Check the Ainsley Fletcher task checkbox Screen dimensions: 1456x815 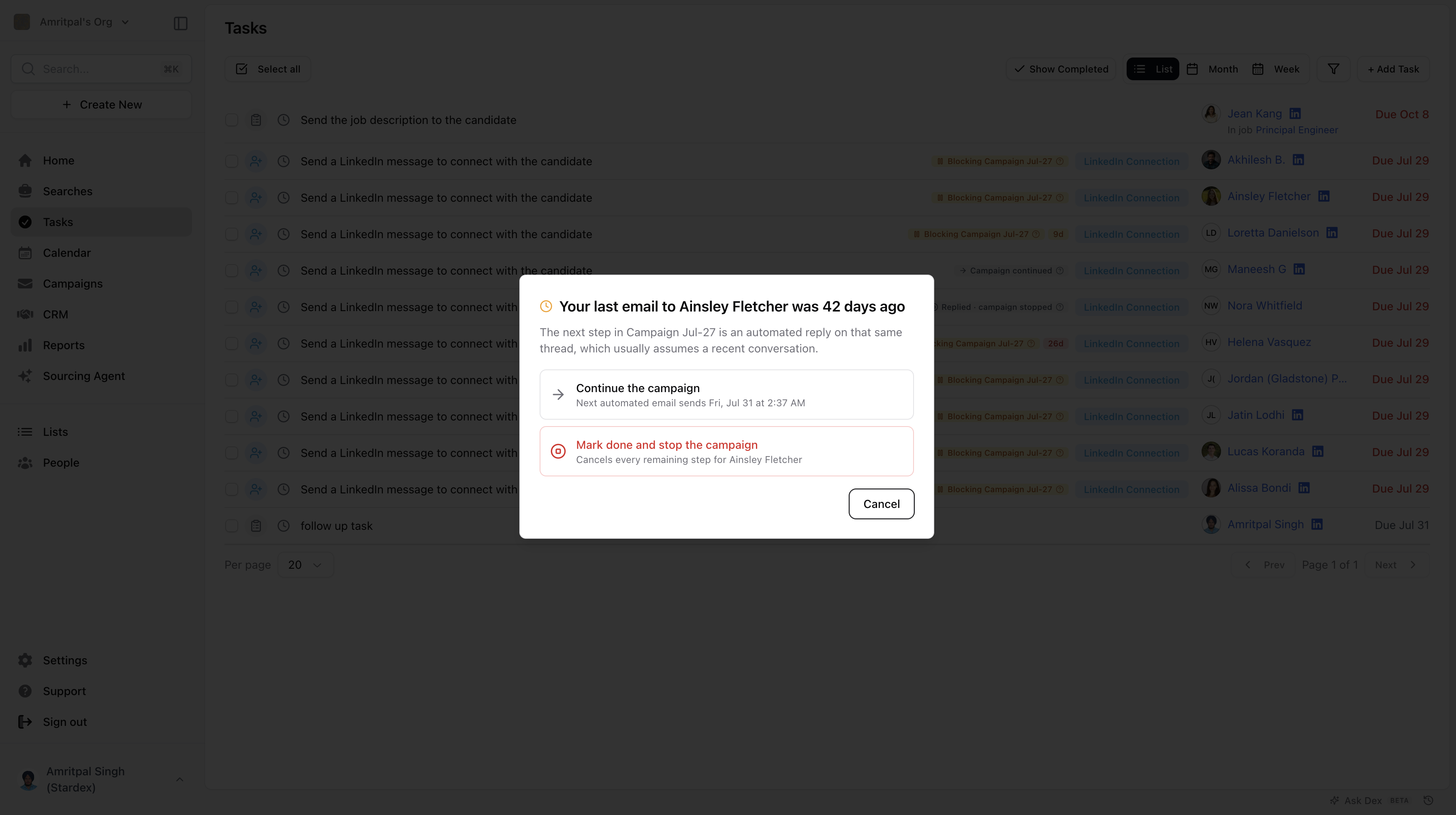pyautogui.click(x=232, y=198)
